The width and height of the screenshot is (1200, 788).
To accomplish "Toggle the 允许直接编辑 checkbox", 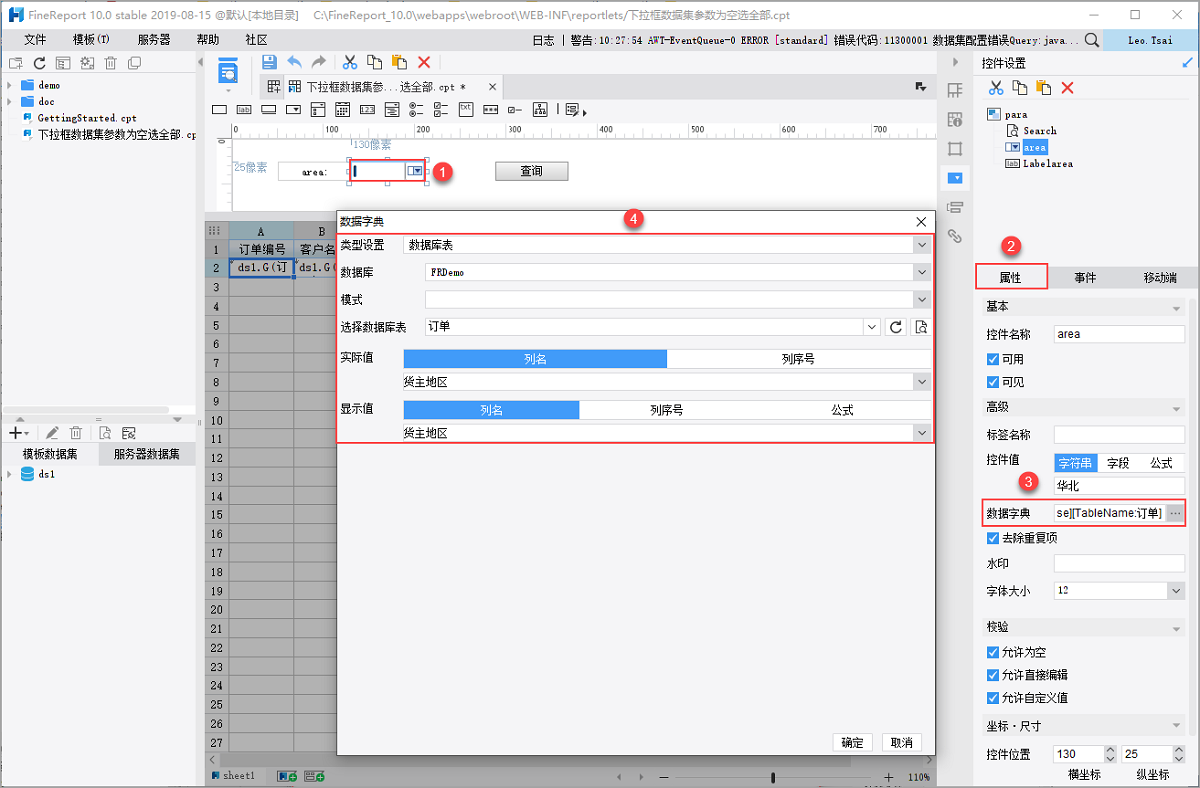I will pyautogui.click(x=993, y=675).
